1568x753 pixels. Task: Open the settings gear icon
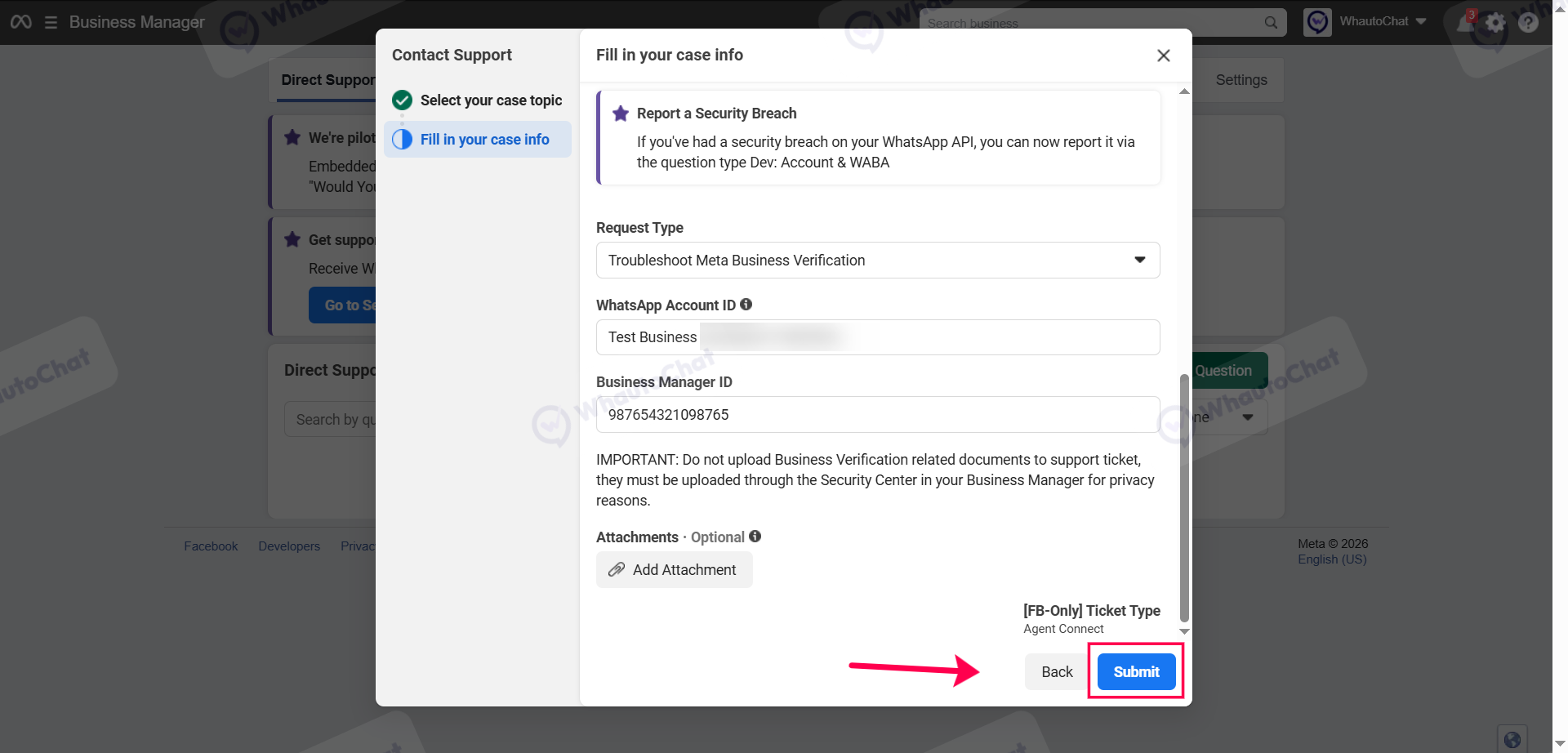pos(1495,22)
